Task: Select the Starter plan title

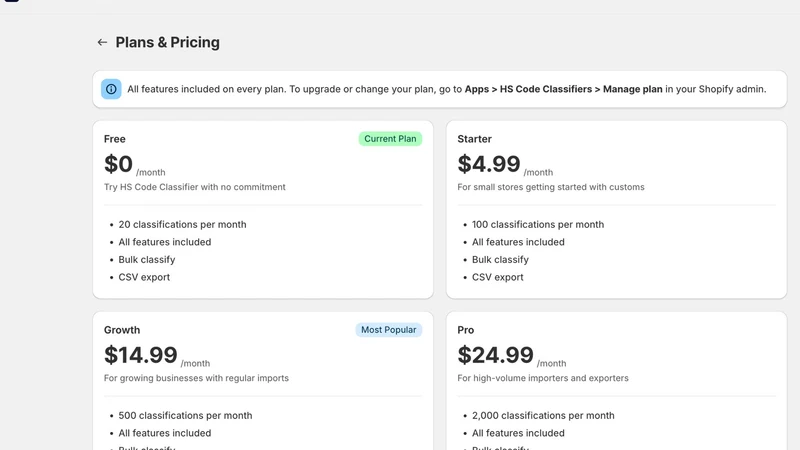Action: (x=474, y=139)
